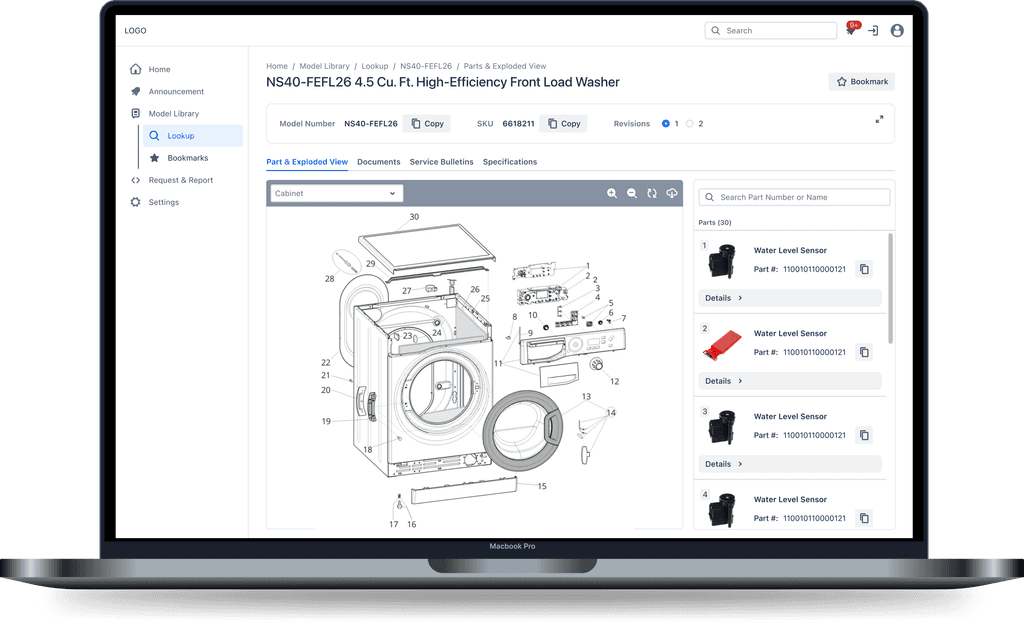Open the Cabinet section dropdown
Image resolution: width=1024 pixels, height=625 pixels.
click(337, 193)
